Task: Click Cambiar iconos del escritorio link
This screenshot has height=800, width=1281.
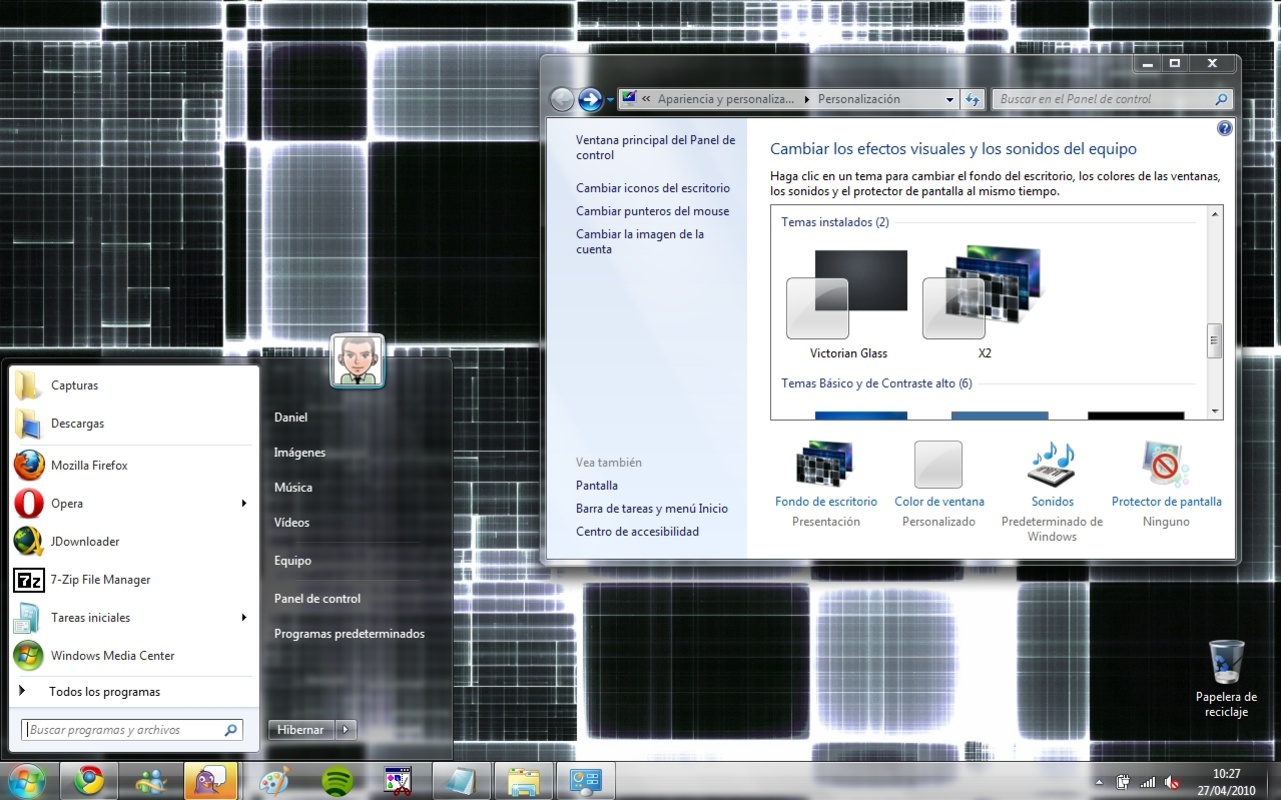Action: (653, 188)
